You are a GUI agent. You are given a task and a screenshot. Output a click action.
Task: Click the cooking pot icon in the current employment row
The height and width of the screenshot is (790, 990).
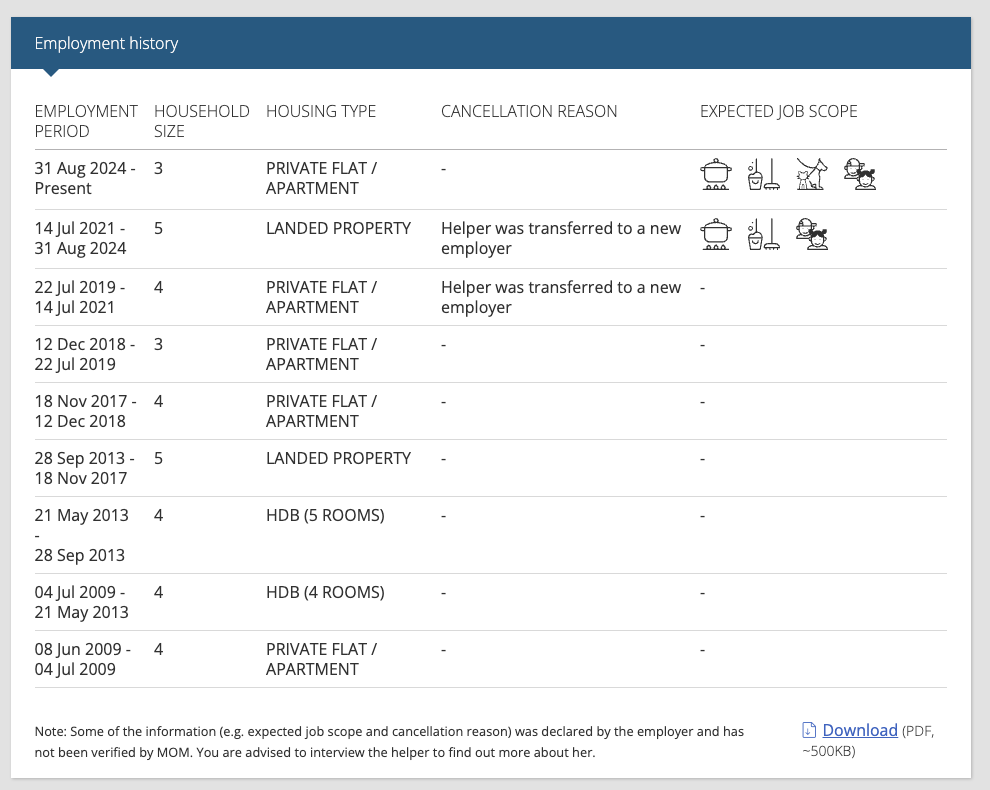point(716,174)
